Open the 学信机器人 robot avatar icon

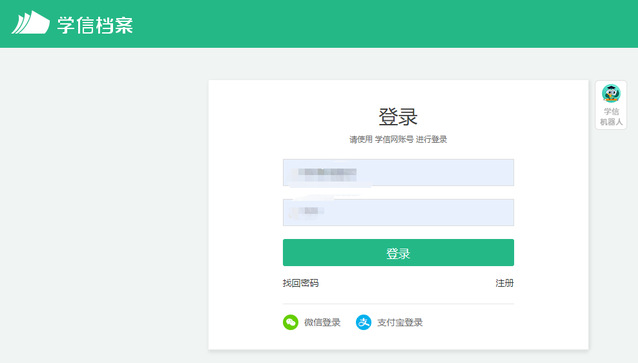[x=611, y=94]
